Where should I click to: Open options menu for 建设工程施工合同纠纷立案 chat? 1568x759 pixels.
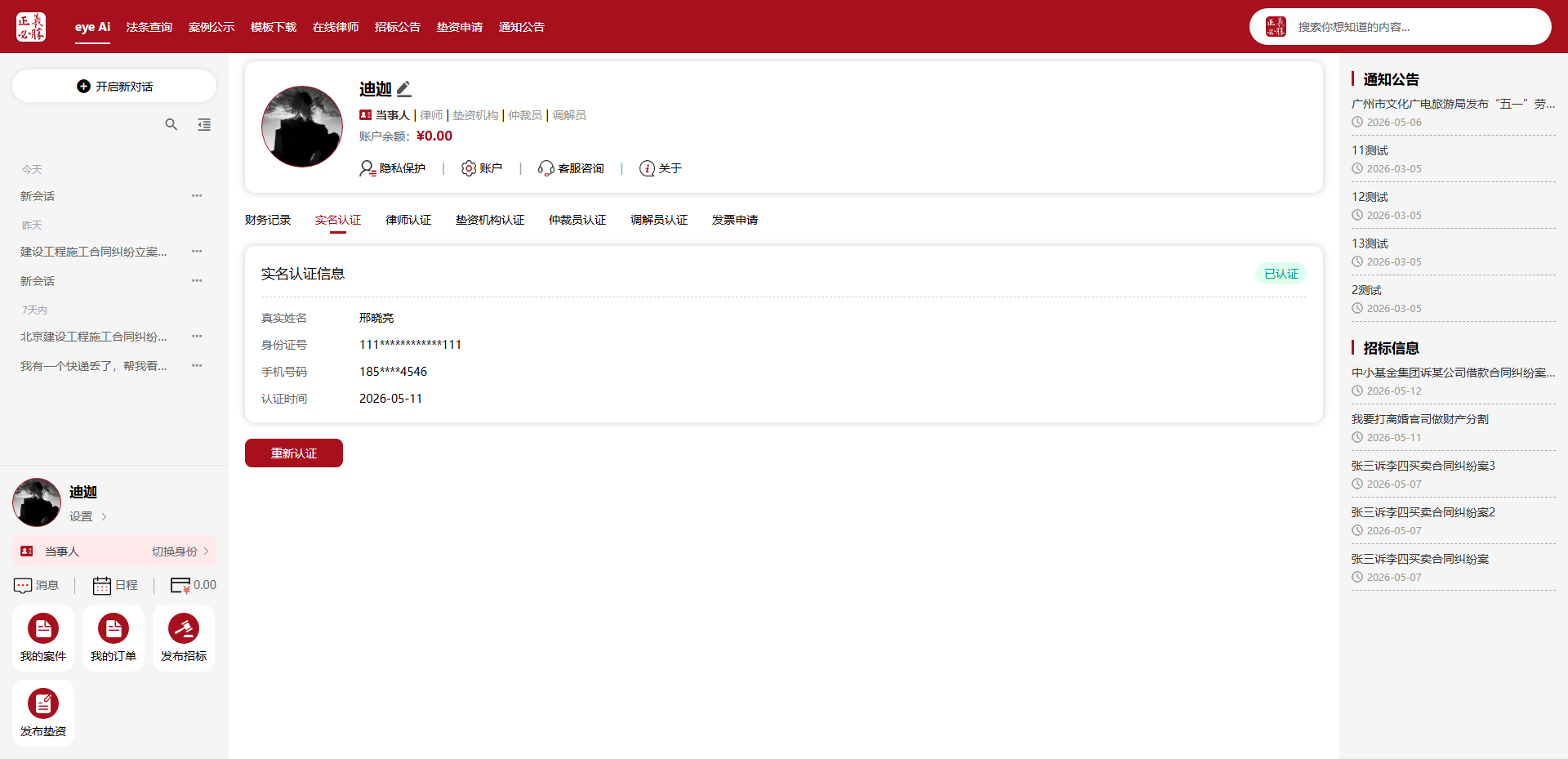(197, 252)
